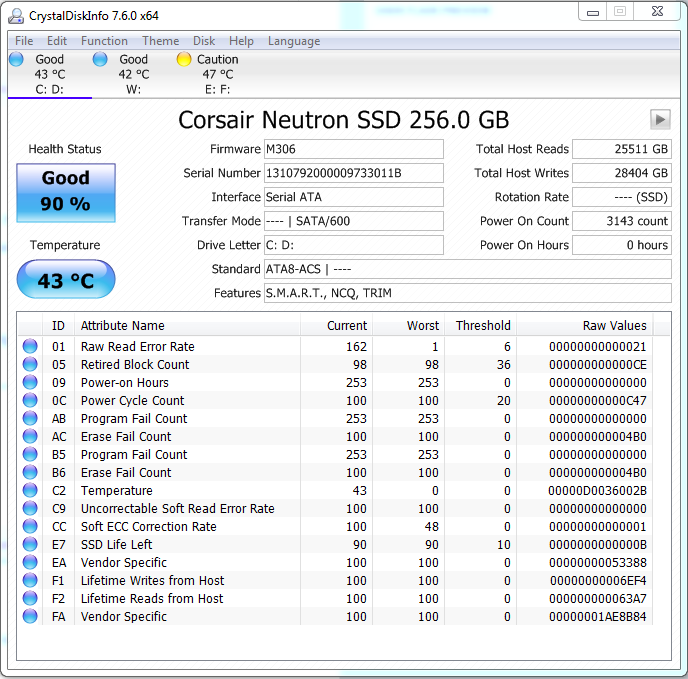Select the Serial Number field
The height and width of the screenshot is (679, 688).
353,173
